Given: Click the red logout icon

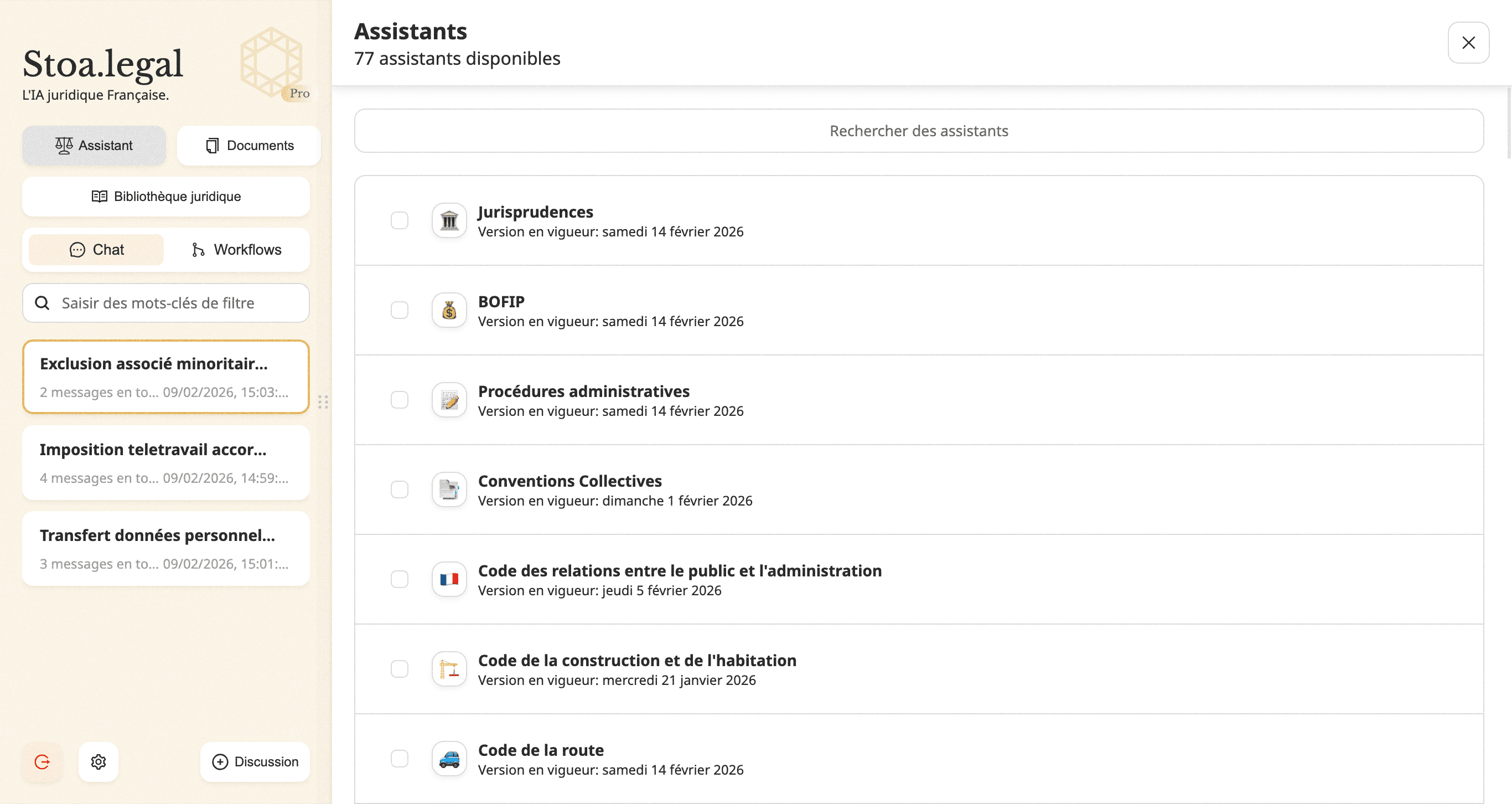Looking at the screenshot, I should tap(42, 762).
